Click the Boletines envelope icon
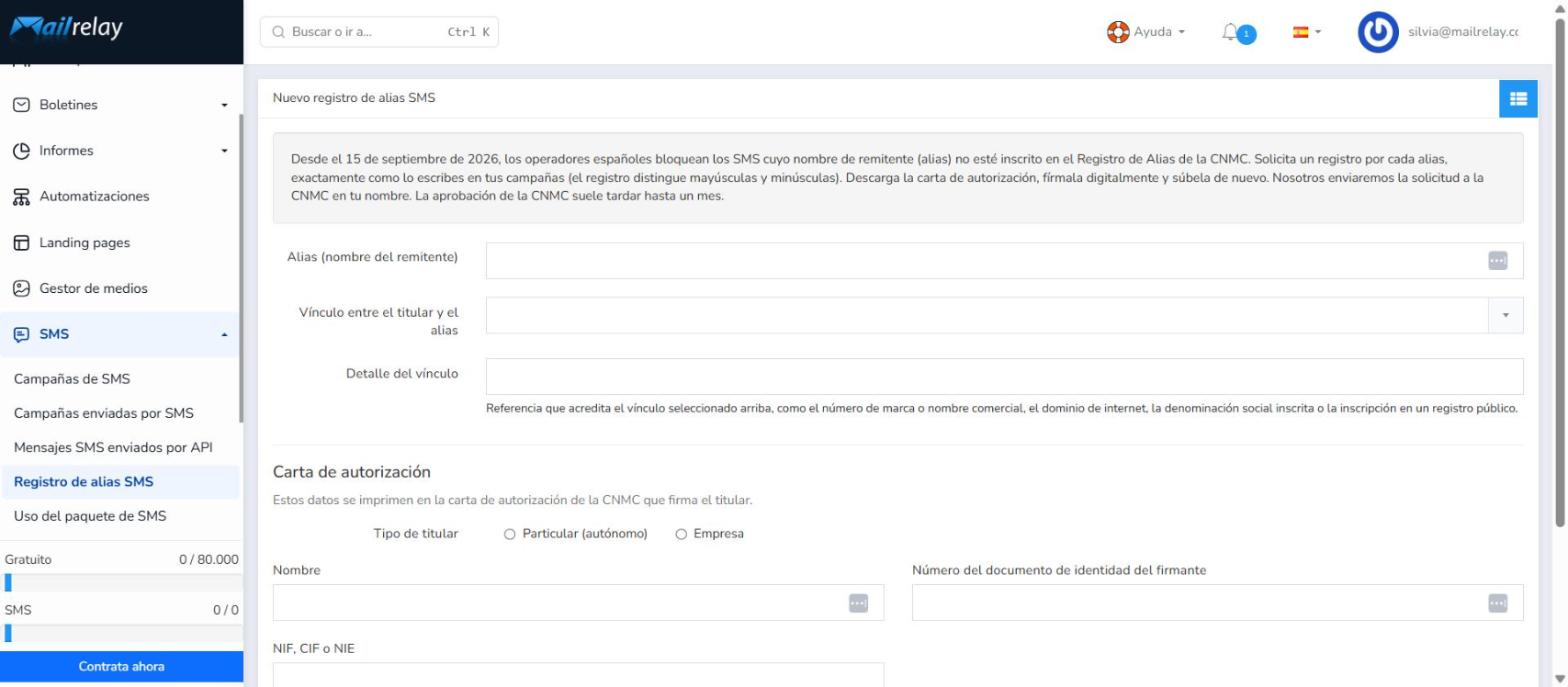Image resolution: width=1568 pixels, height=687 pixels. tap(21, 105)
